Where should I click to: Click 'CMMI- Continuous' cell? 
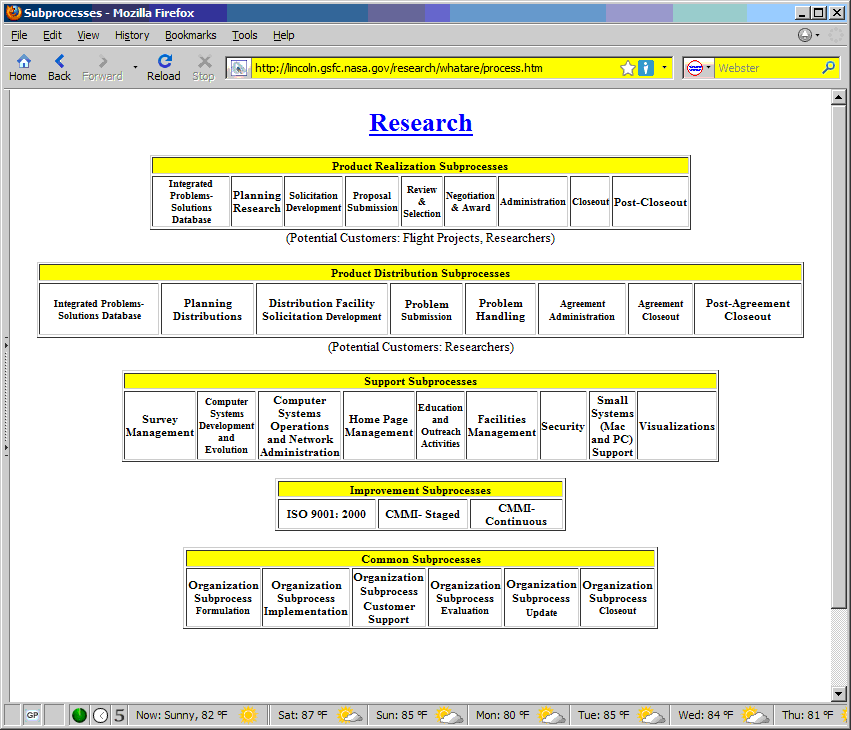tap(516, 513)
